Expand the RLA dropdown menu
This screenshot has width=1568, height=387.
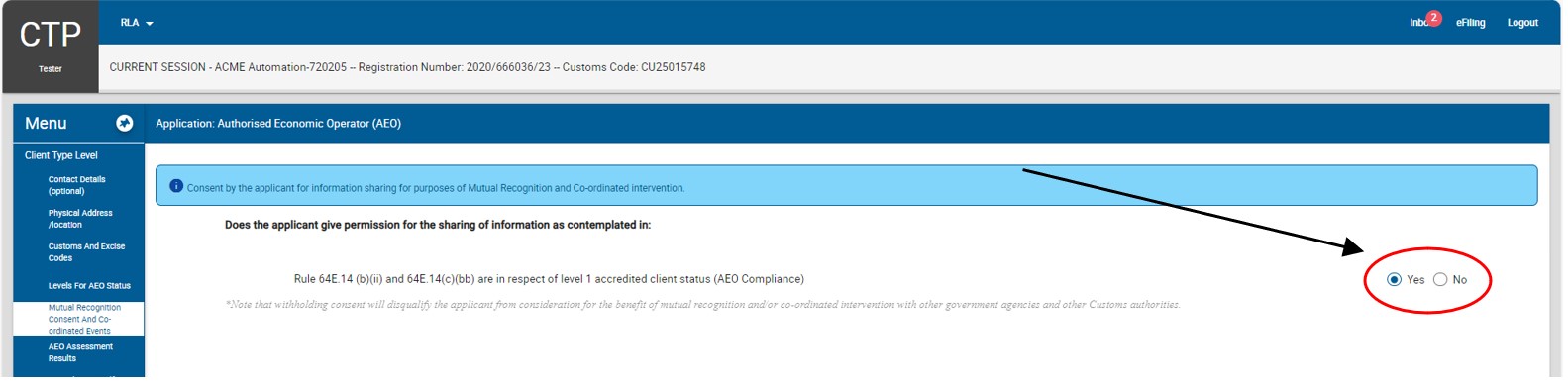[x=137, y=23]
